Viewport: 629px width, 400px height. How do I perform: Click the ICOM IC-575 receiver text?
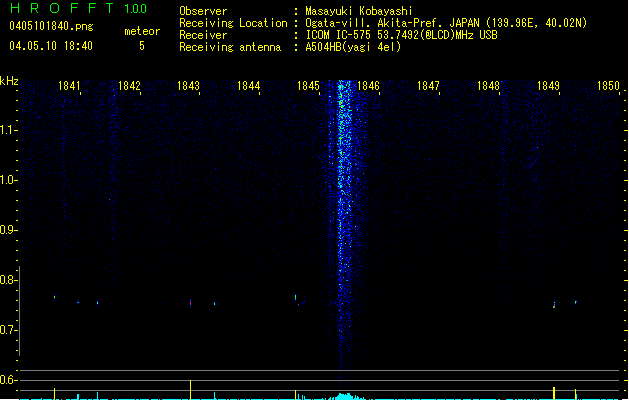point(401,35)
